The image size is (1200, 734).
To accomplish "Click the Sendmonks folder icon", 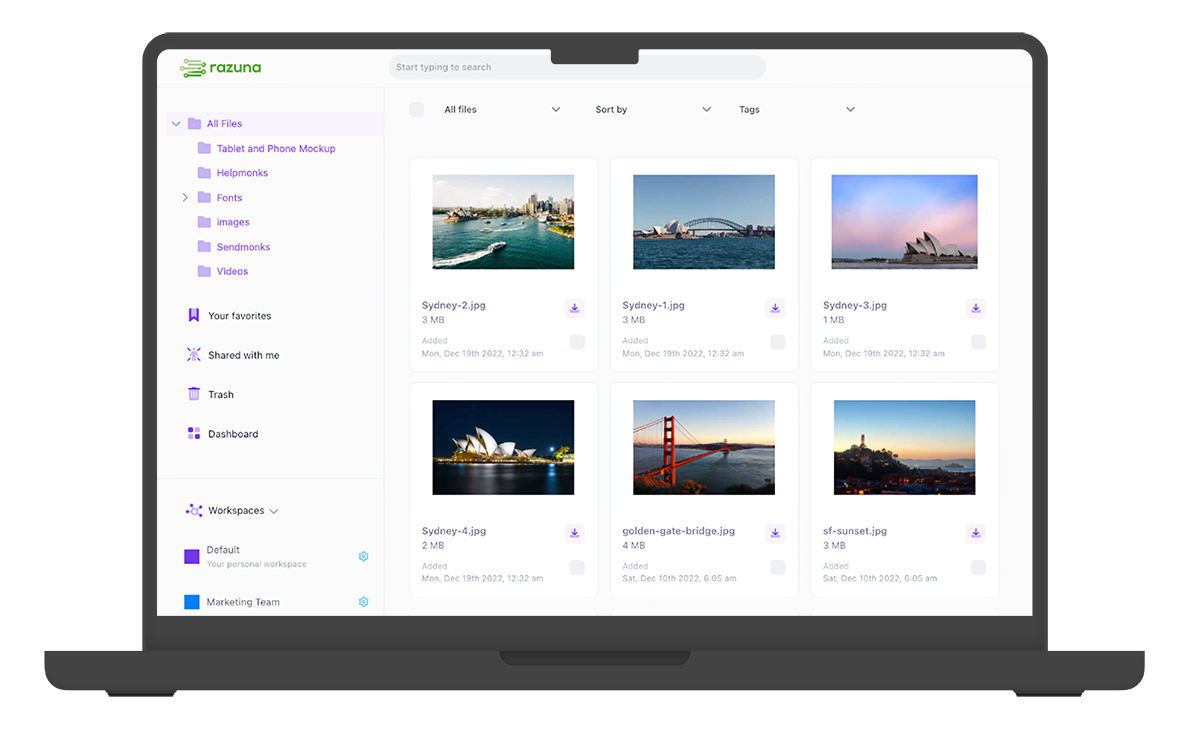I will (x=204, y=246).
